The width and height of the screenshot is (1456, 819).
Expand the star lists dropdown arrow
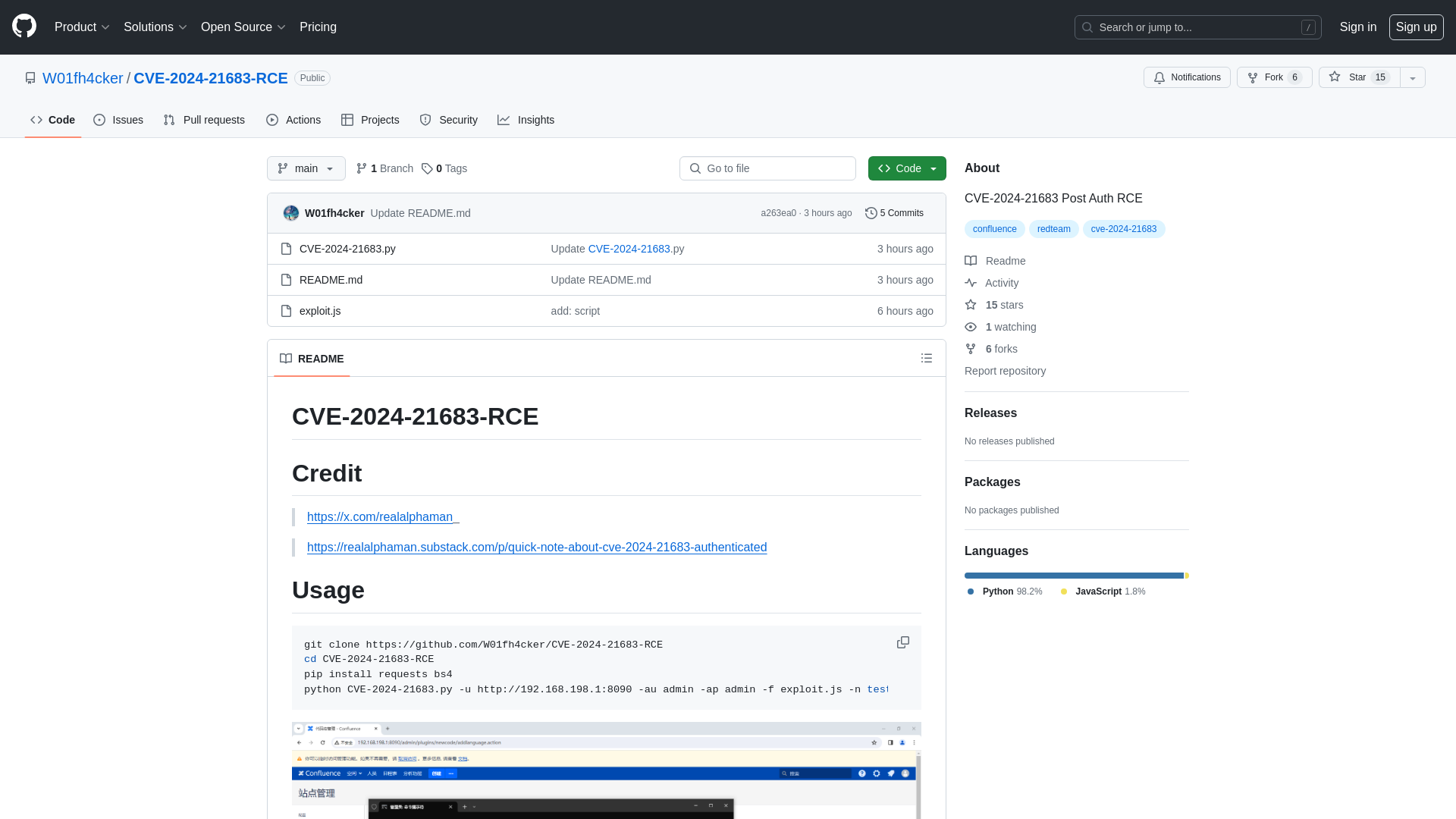point(1413,77)
